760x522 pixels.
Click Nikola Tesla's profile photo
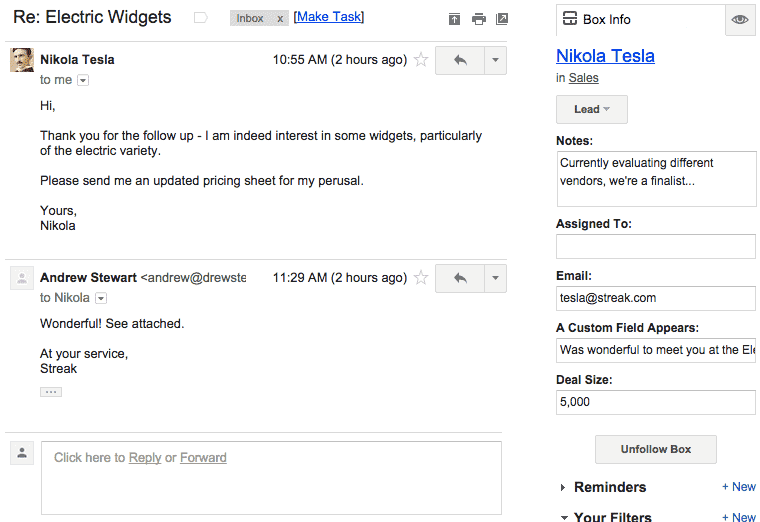click(x=22, y=60)
